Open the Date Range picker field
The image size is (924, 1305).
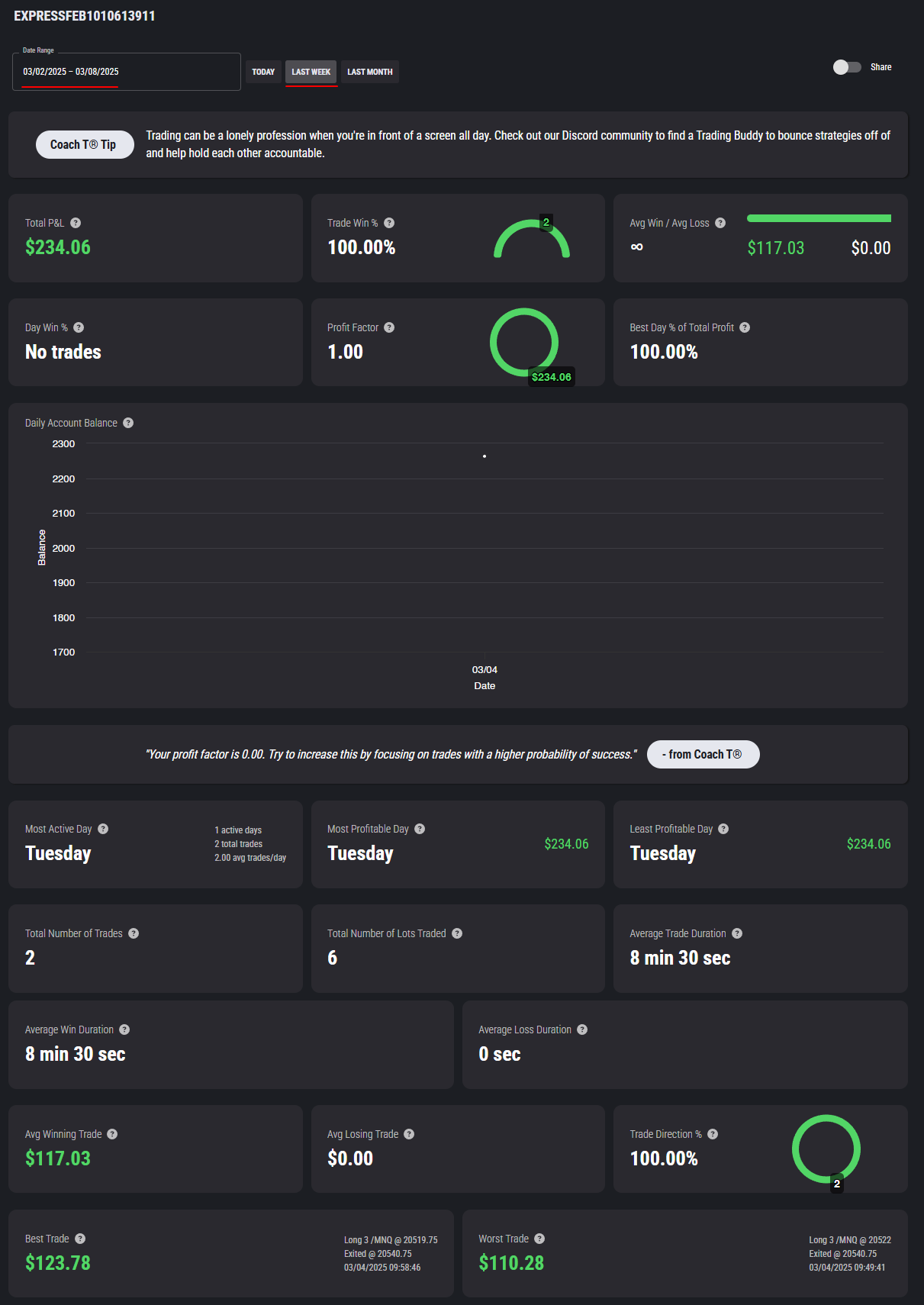coord(127,72)
